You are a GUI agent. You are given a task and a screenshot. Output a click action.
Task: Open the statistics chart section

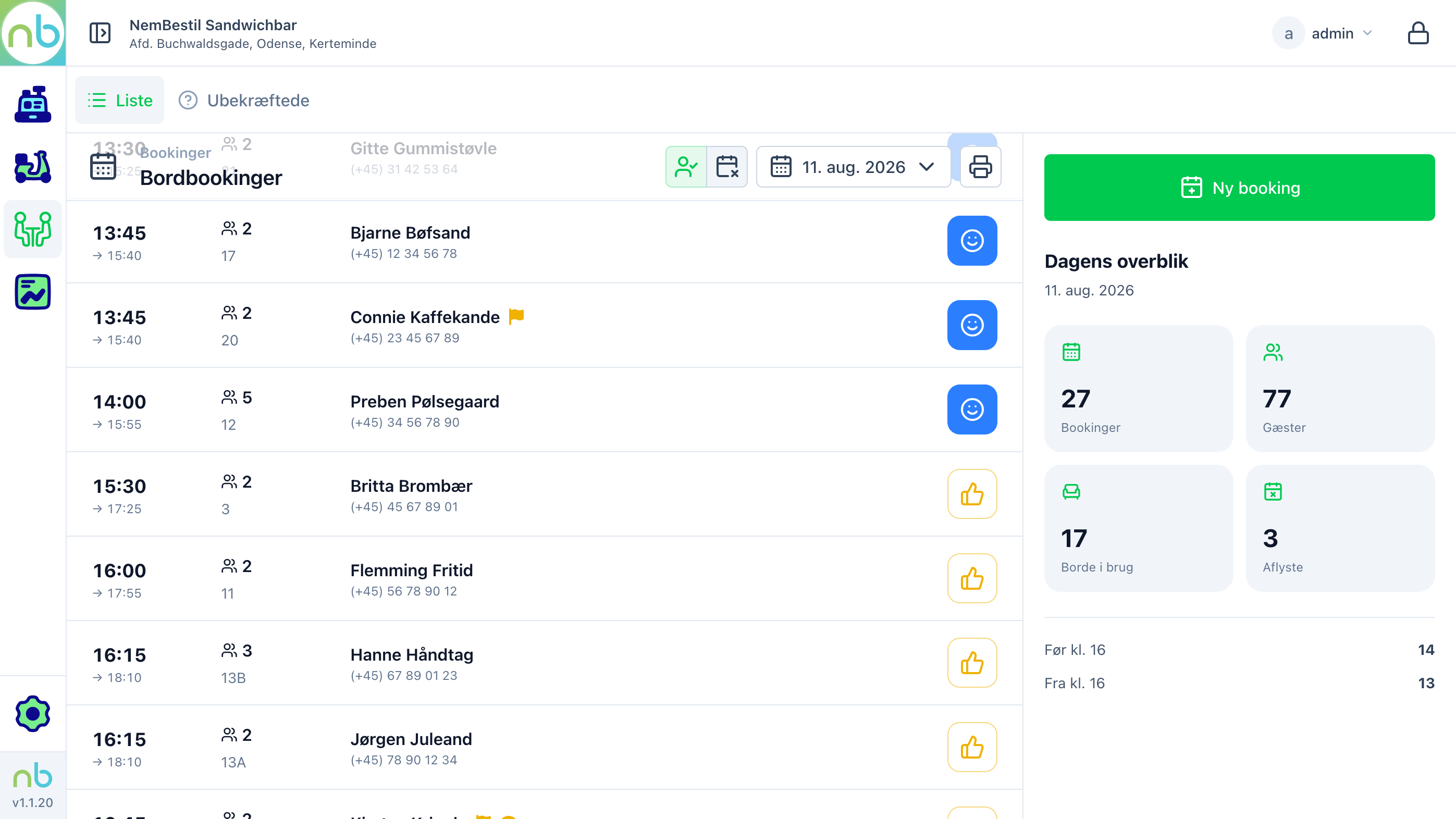click(x=33, y=292)
